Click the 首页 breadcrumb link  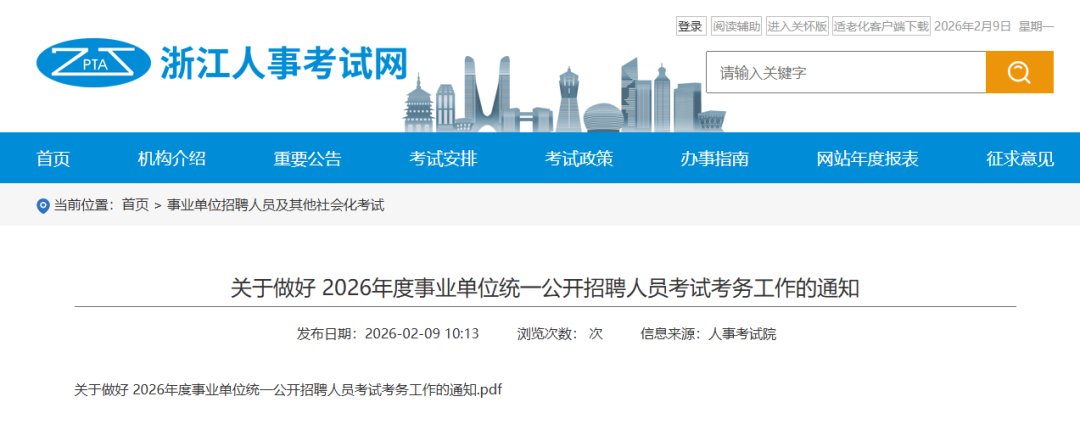click(x=135, y=205)
